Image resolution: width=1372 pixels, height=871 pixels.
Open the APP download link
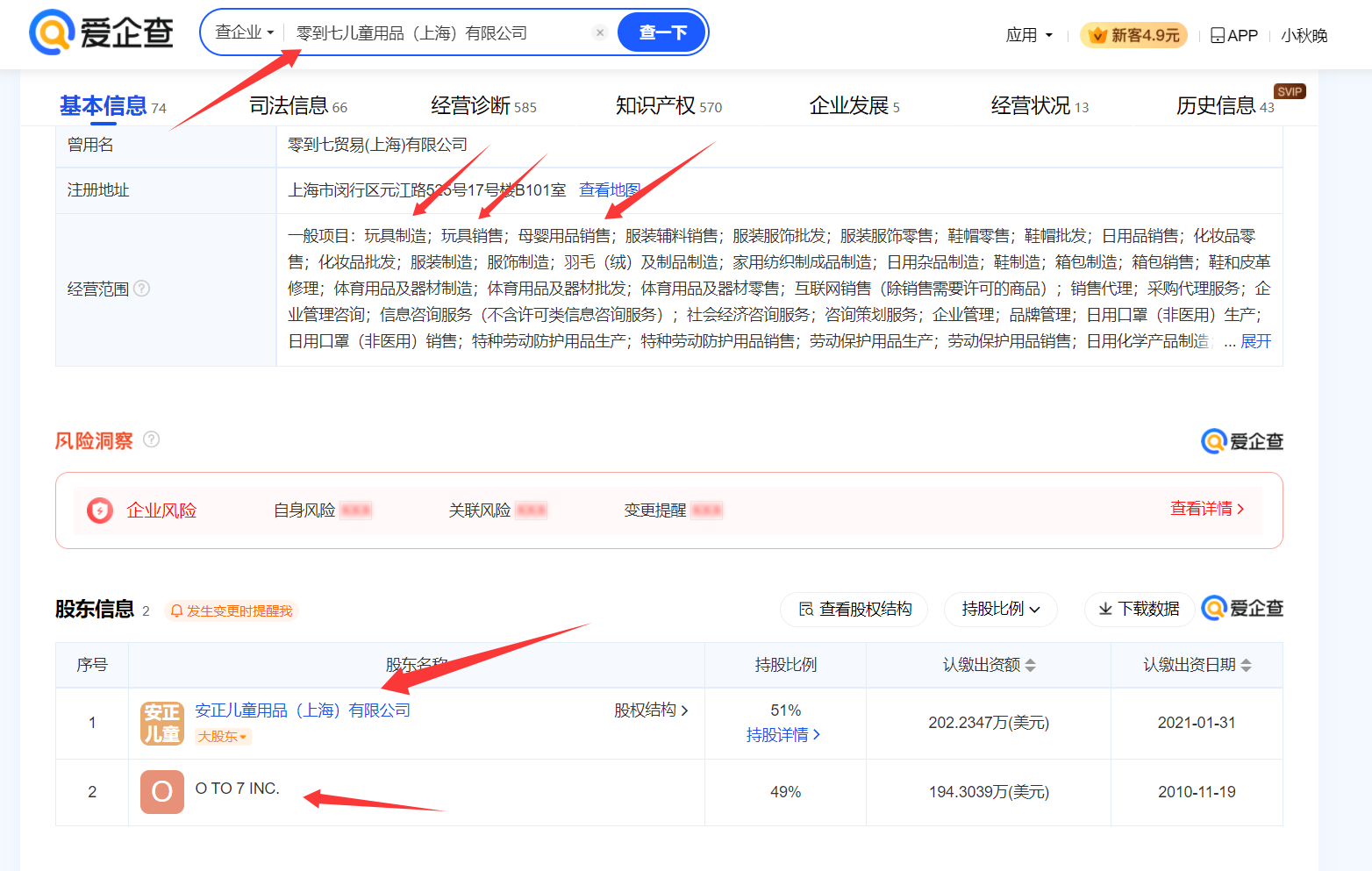(x=1234, y=35)
